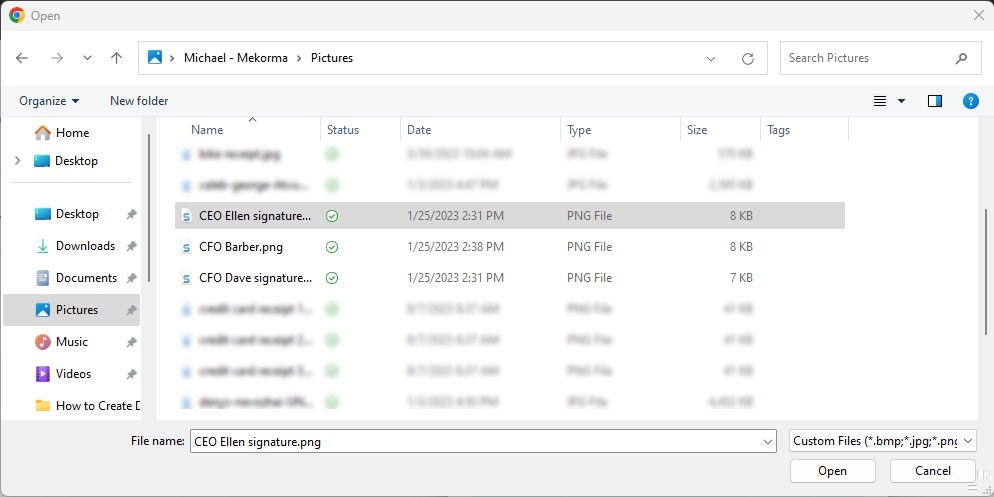Expand address bar history dropdown

[x=711, y=58]
